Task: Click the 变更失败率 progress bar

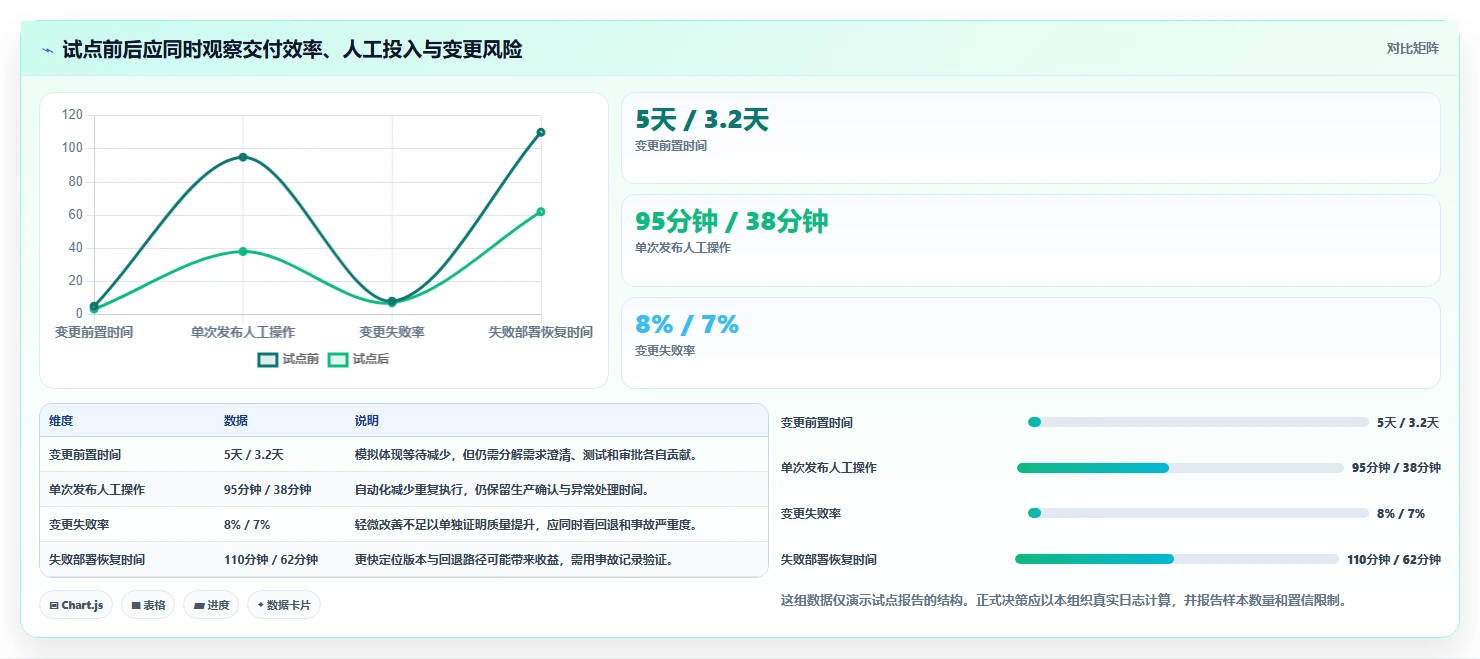Action: click(1198, 513)
